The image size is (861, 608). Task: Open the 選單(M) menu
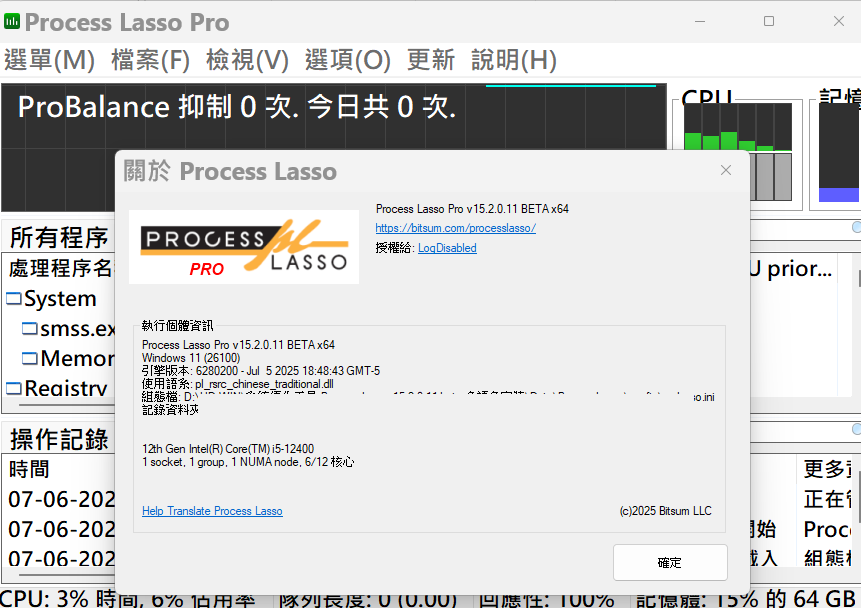pos(49,60)
